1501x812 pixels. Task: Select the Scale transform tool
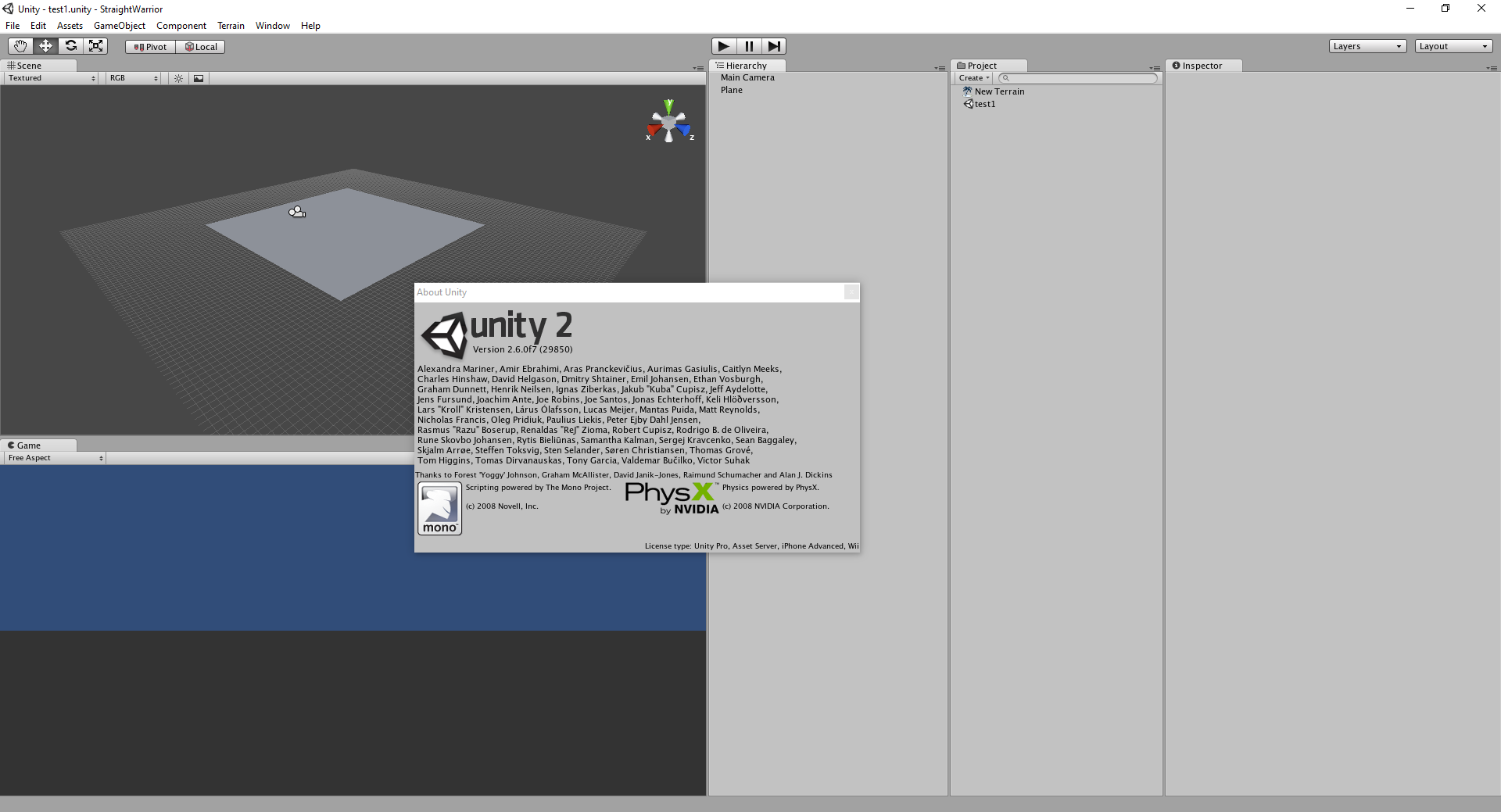coord(95,46)
